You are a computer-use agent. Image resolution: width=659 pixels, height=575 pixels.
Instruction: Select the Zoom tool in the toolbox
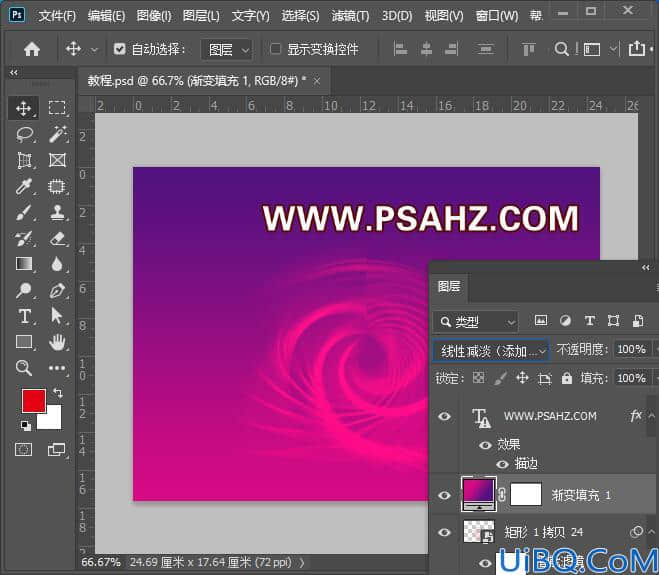click(x=24, y=368)
